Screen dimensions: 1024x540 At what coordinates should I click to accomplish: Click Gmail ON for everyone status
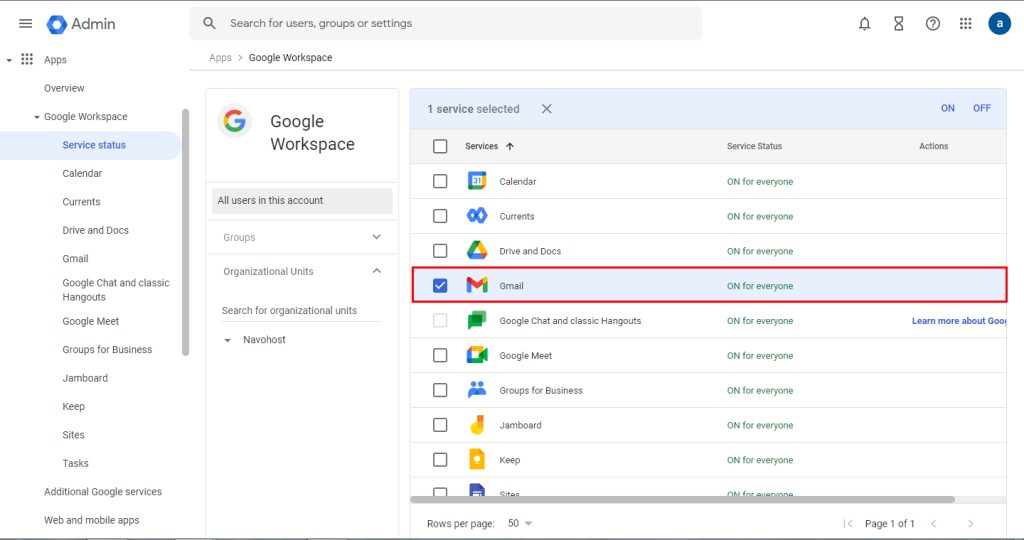(760, 286)
